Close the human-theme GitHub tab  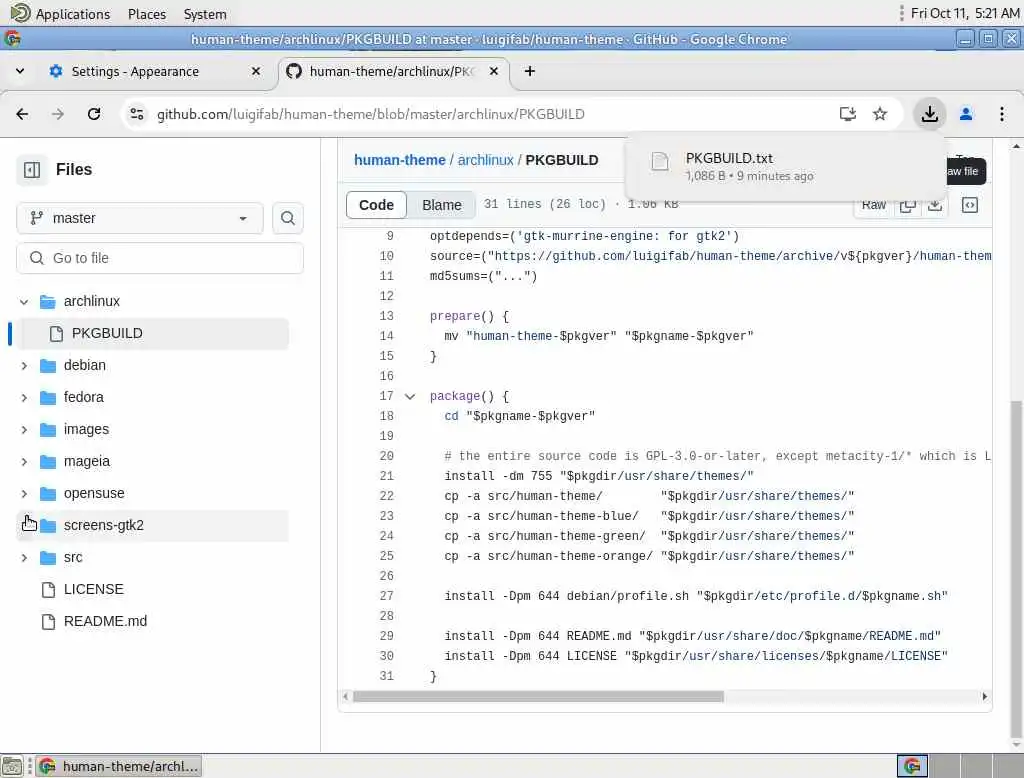[x=494, y=71]
